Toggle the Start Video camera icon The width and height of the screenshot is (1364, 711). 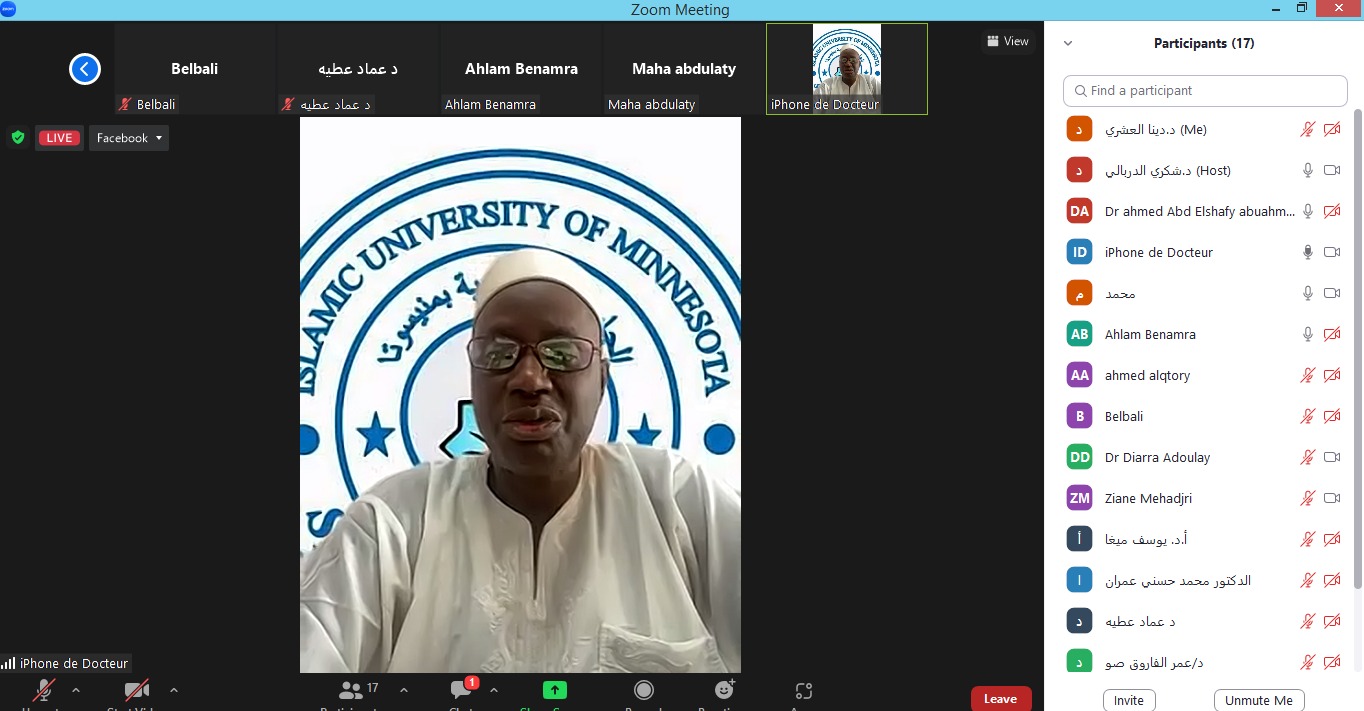(137, 691)
